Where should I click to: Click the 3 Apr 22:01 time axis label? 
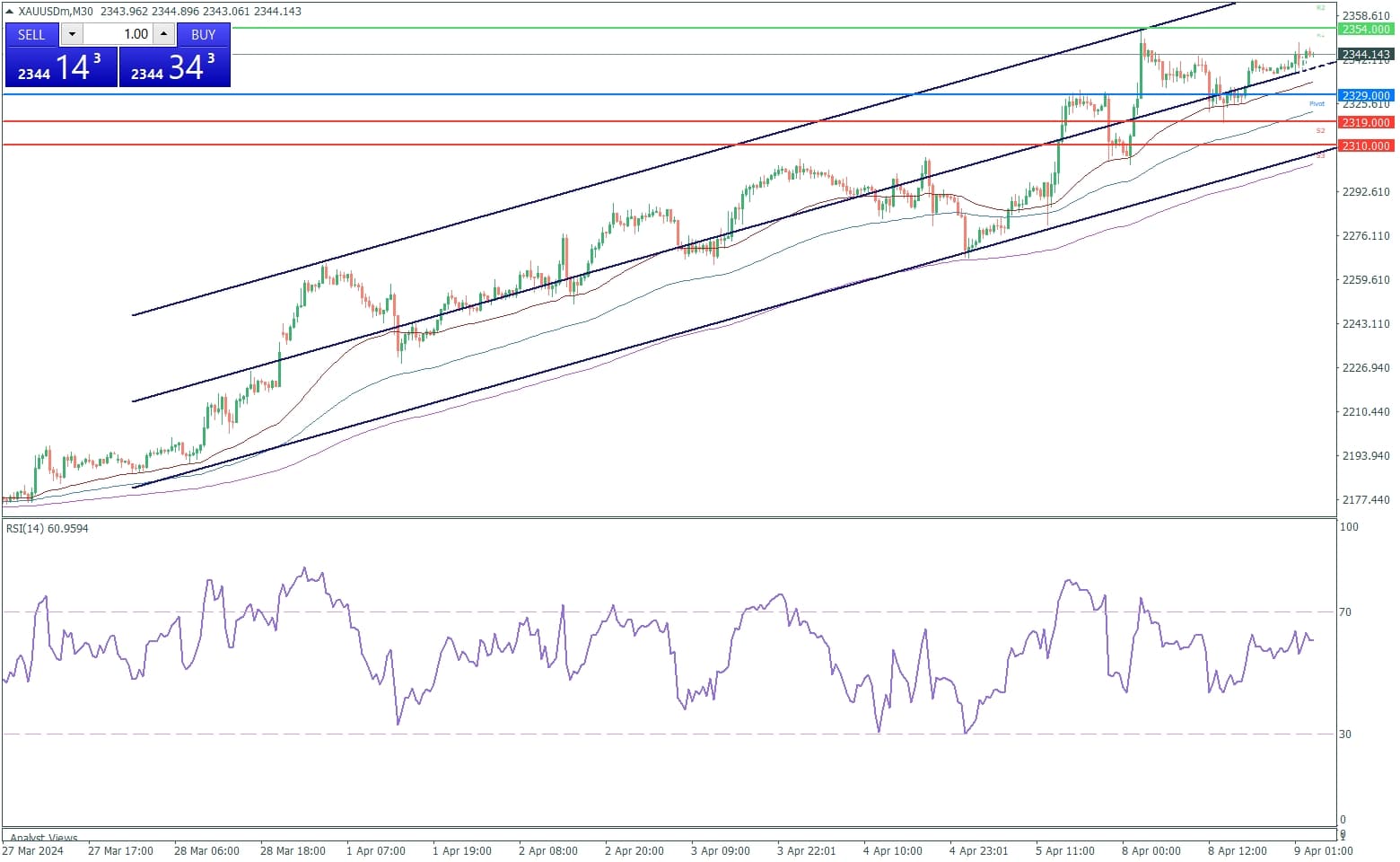pos(807,851)
